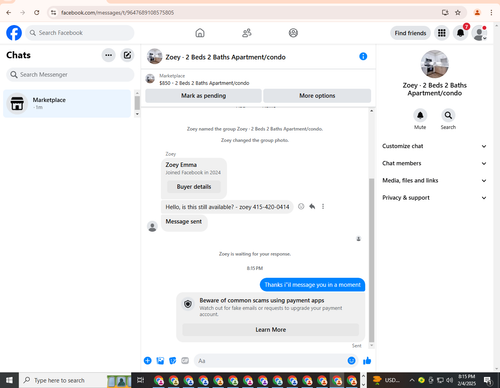This screenshot has width=500, height=388.
Task: Attach a photo with image icon
Action: pos(160,361)
